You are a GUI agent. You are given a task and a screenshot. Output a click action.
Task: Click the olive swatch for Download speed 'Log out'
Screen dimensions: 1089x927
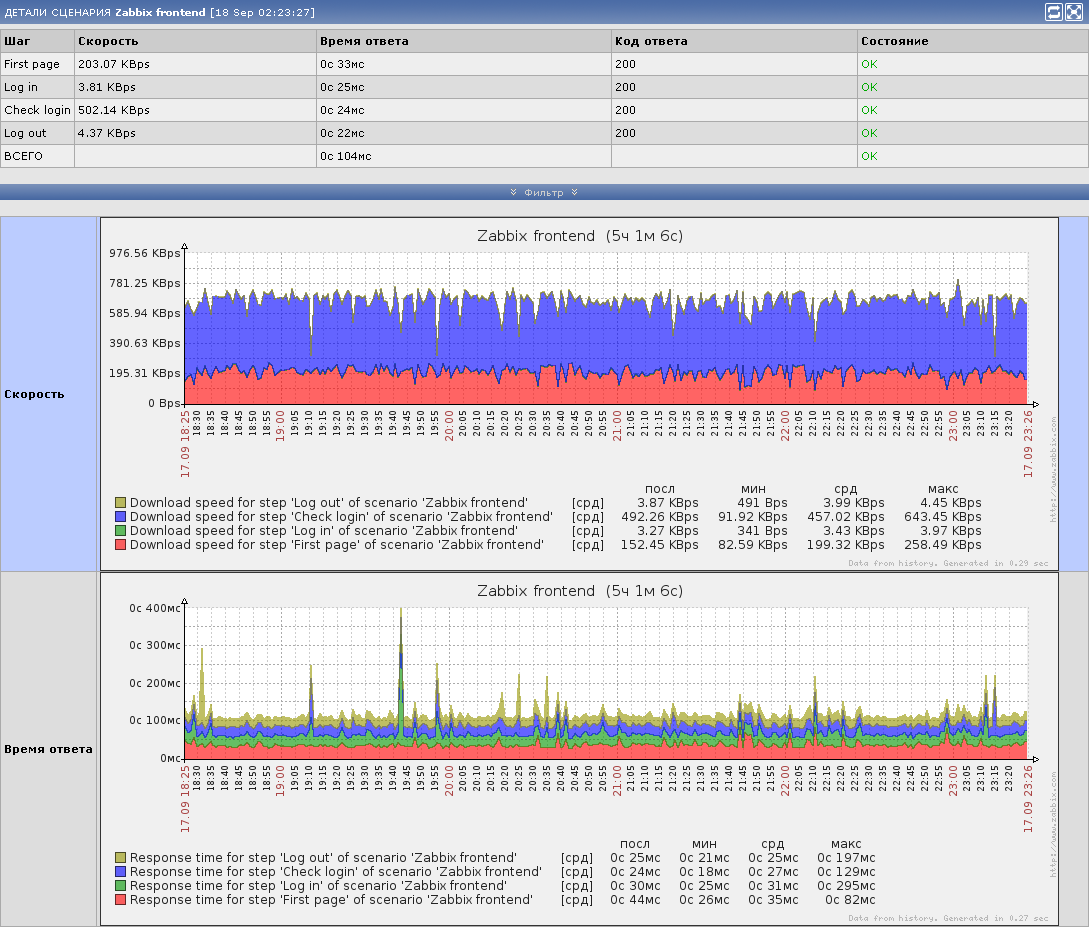pos(120,502)
